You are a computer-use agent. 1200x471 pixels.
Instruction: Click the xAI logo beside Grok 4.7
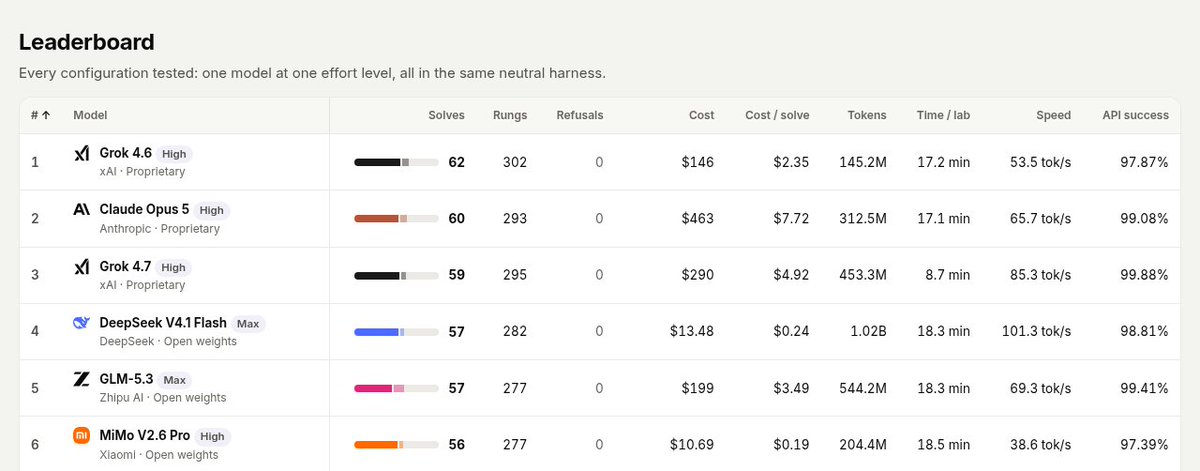coord(82,267)
